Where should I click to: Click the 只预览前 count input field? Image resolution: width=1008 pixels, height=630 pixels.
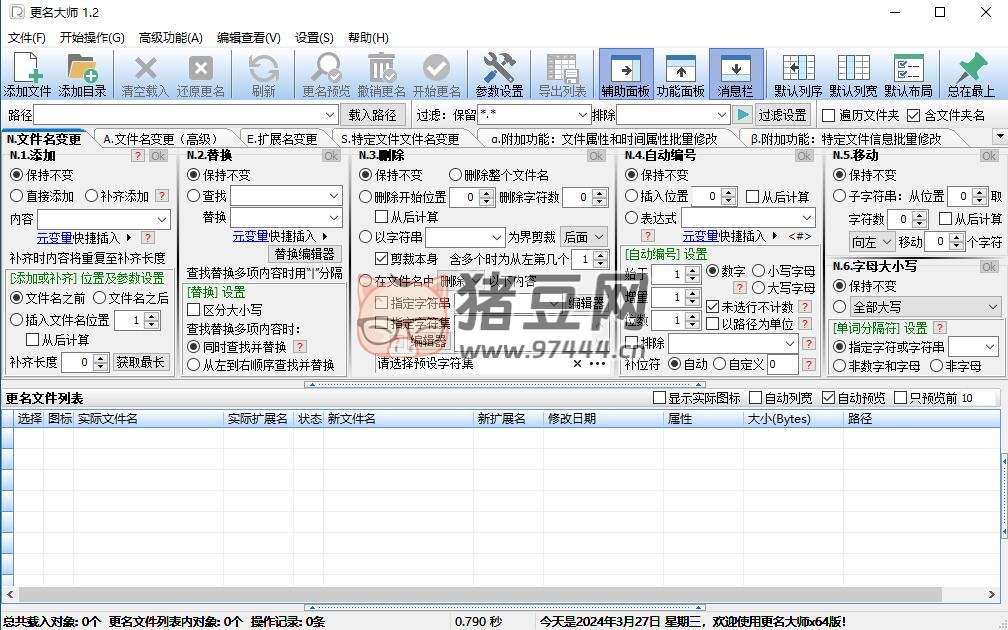[x=978, y=398]
